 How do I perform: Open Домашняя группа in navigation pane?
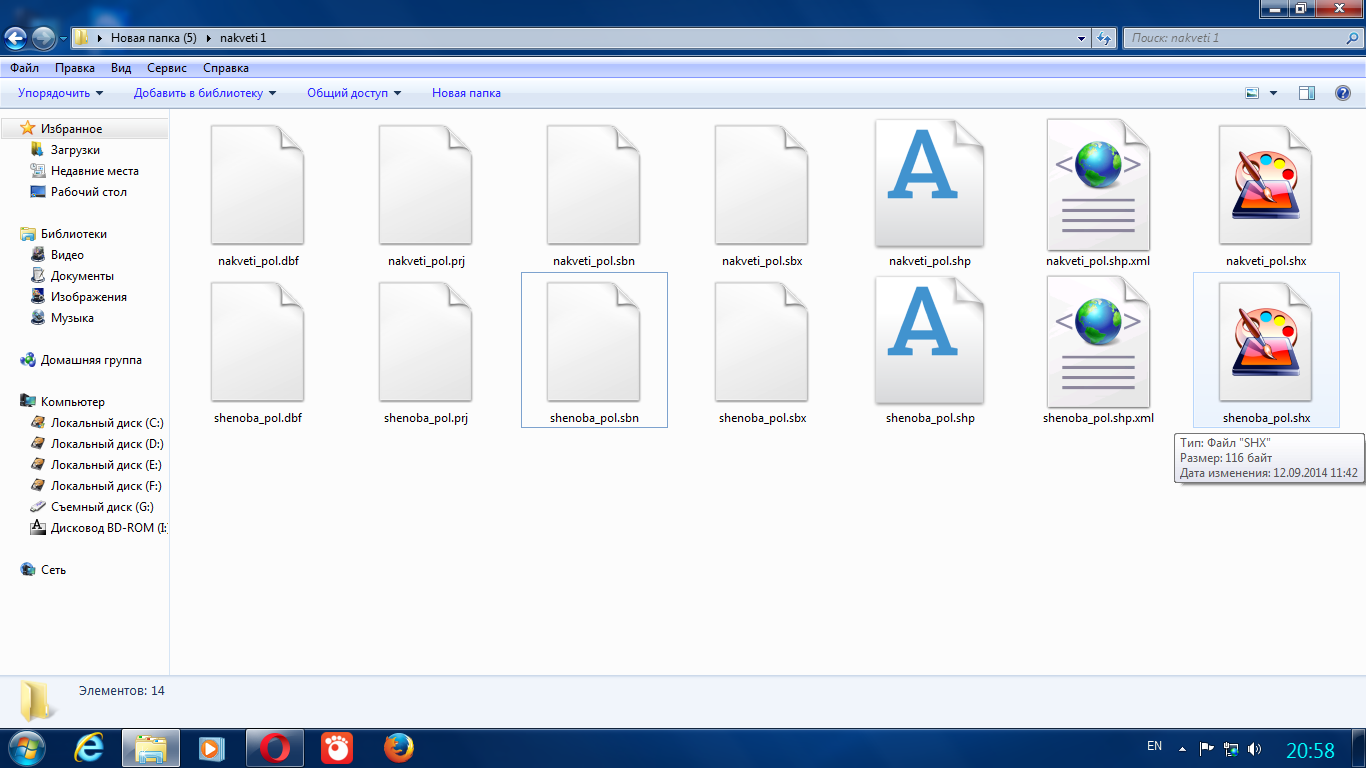point(91,360)
